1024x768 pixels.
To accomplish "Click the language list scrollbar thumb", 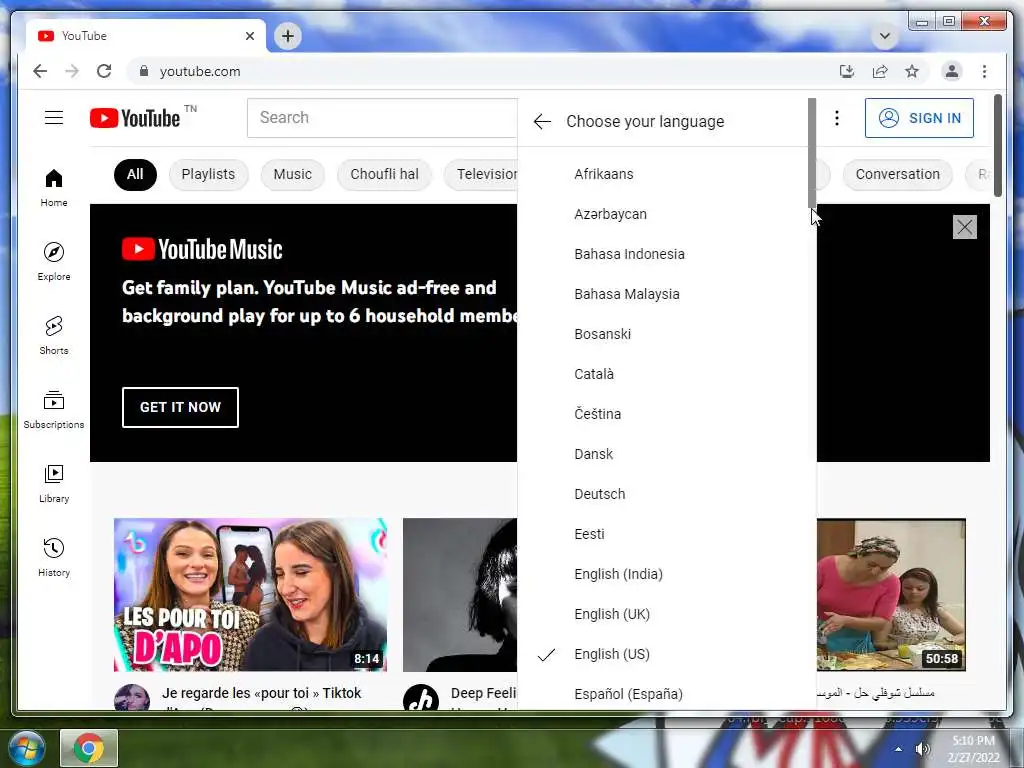I will (x=812, y=153).
